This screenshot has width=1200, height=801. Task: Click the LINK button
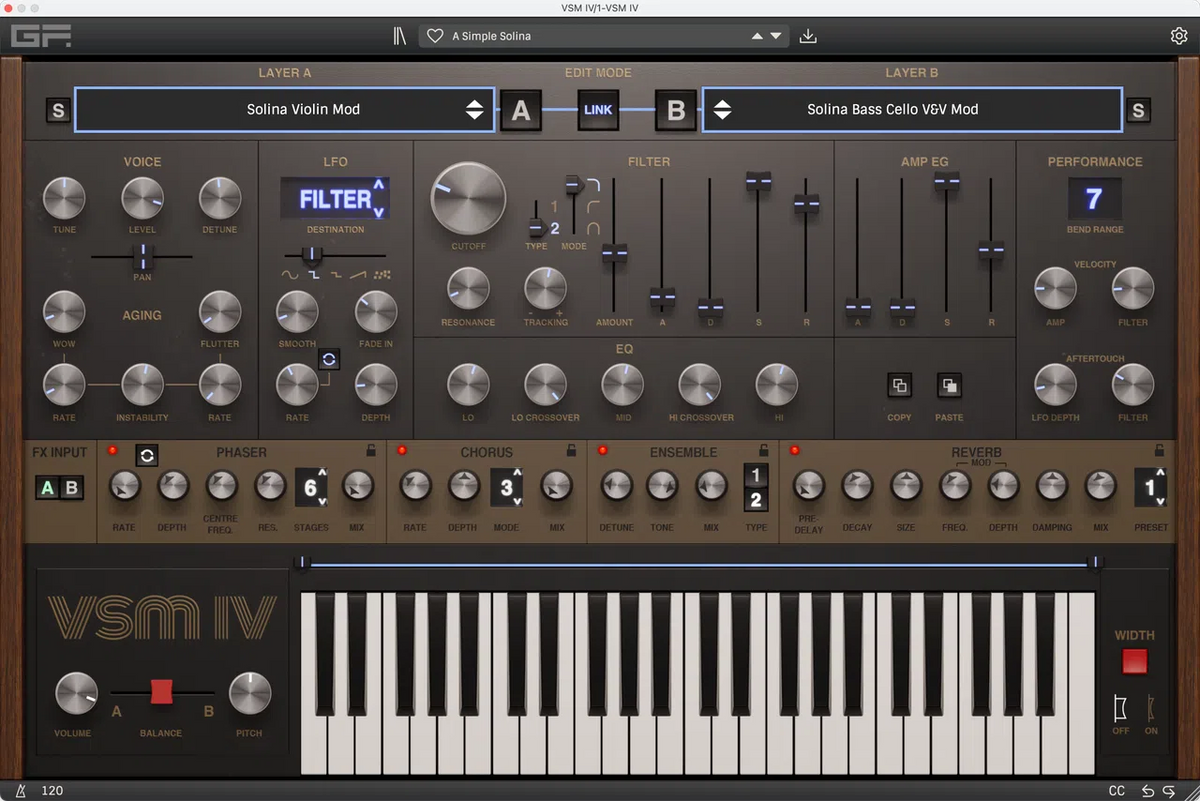pos(598,110)
